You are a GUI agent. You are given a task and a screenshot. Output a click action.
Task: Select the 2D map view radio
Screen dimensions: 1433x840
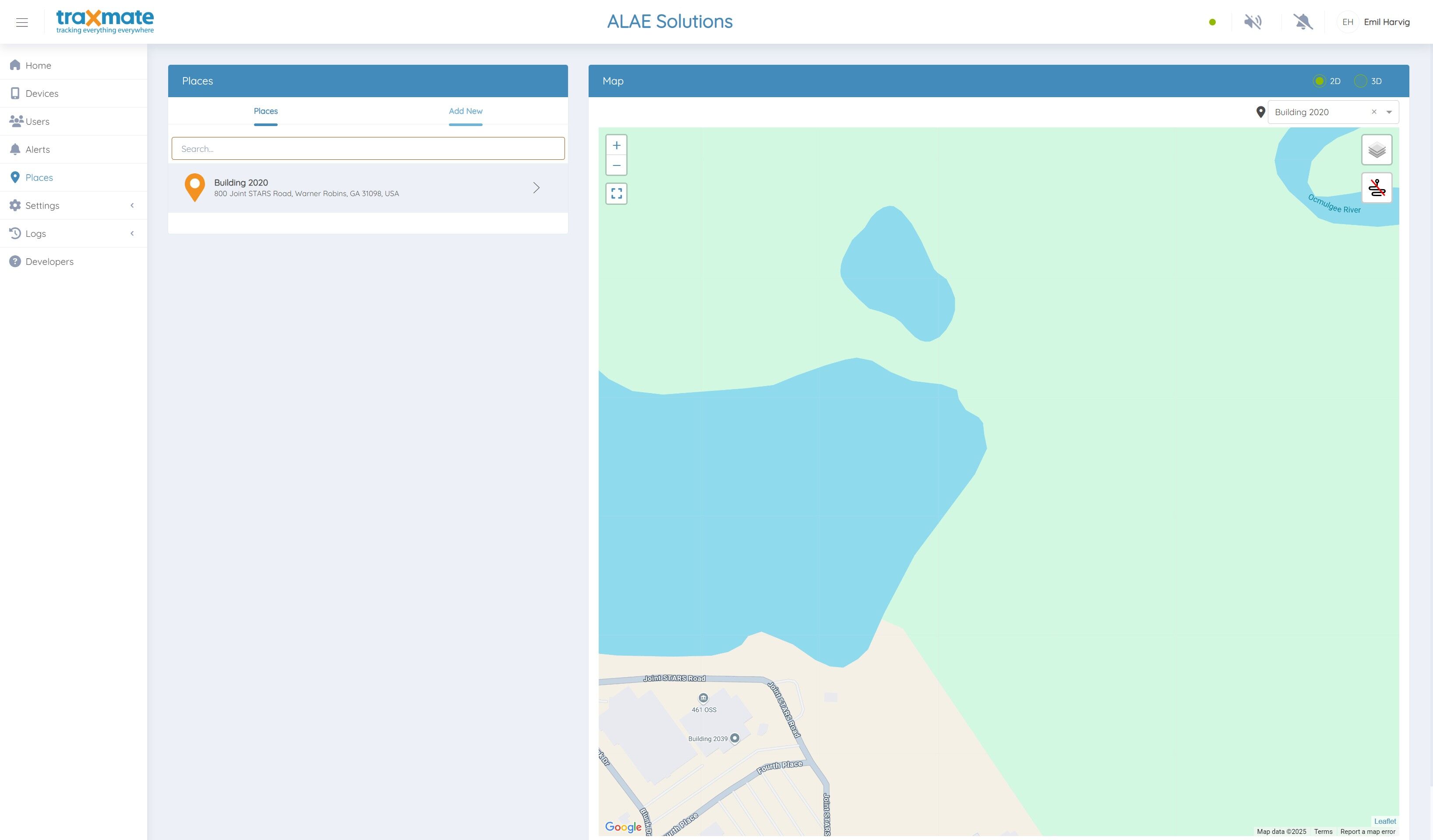pos(1319,81)
